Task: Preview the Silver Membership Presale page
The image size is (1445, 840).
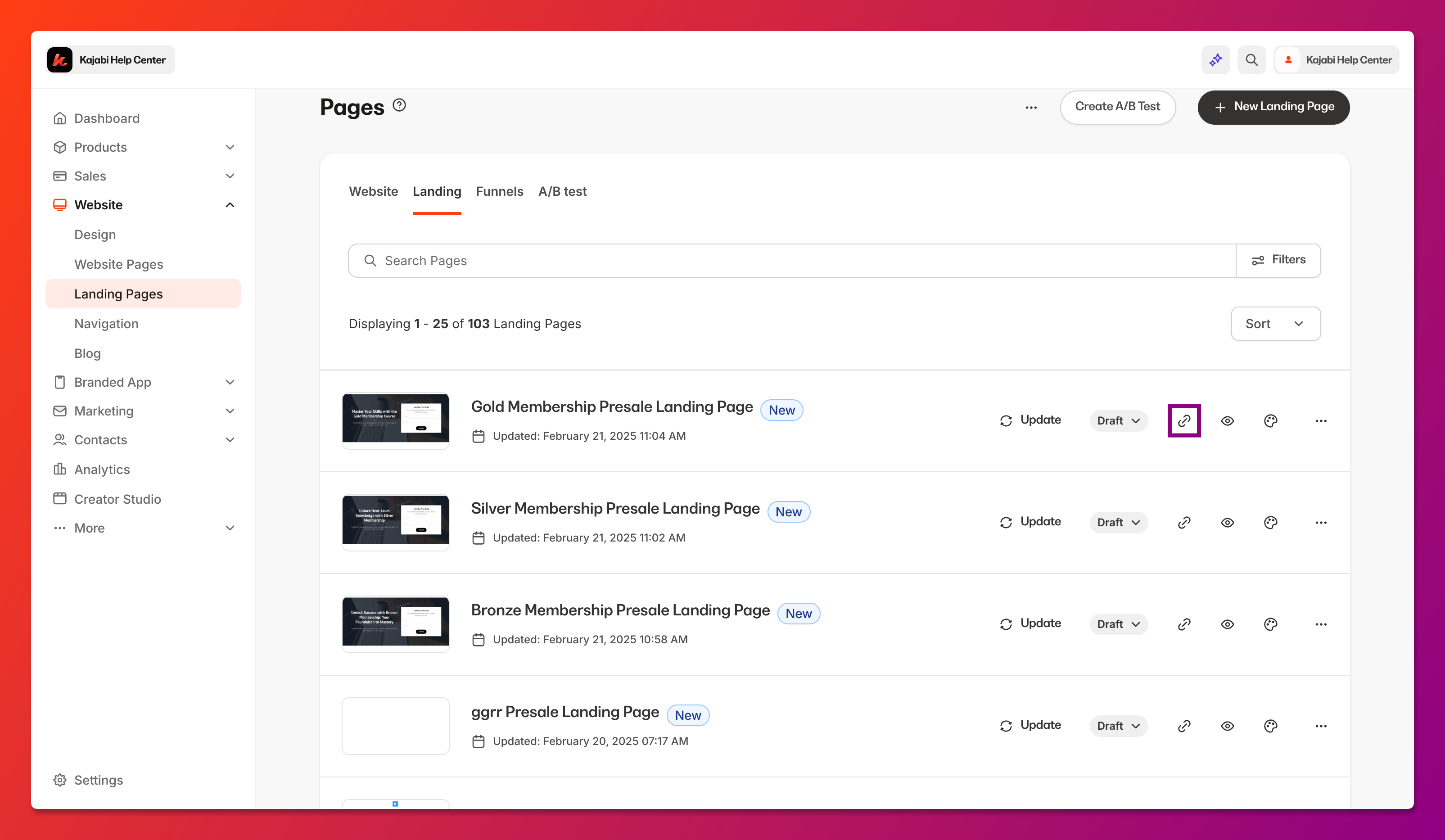Action: point(1227,522)
